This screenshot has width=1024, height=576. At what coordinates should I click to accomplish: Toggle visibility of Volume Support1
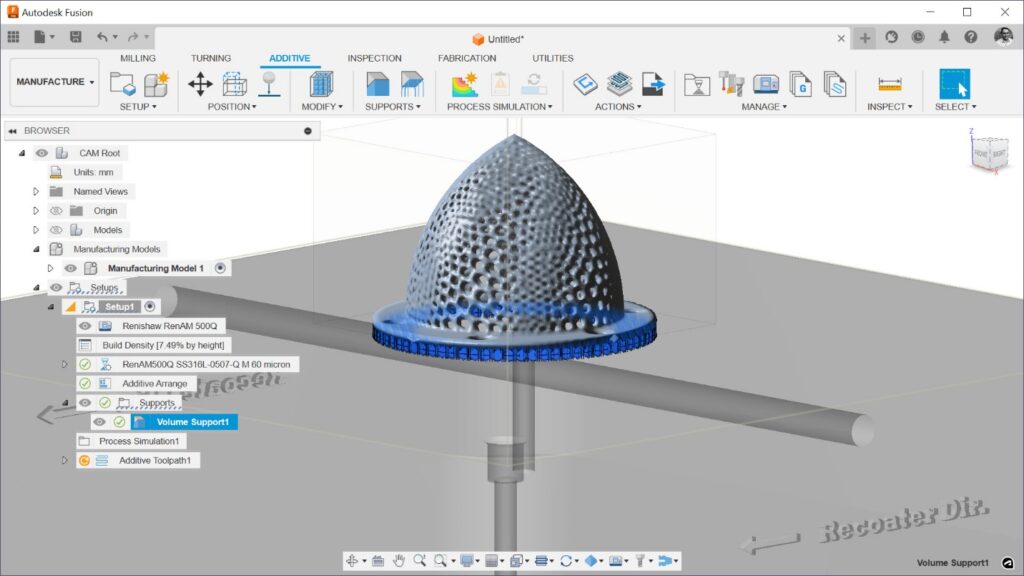point(98,421)
